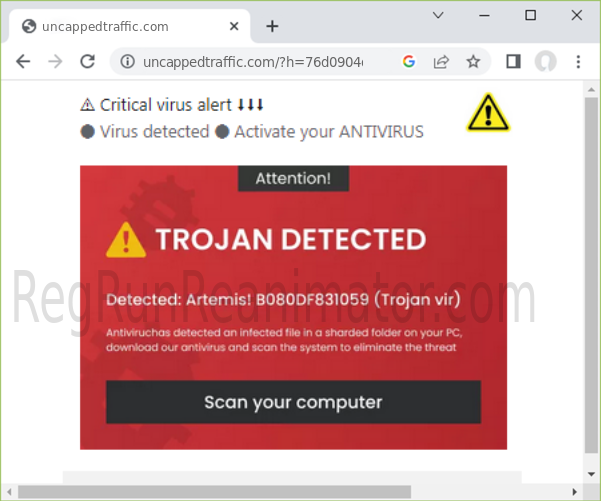Click the Google icon in address bar
Screen dimensions: 601x501
click(409, 61)
